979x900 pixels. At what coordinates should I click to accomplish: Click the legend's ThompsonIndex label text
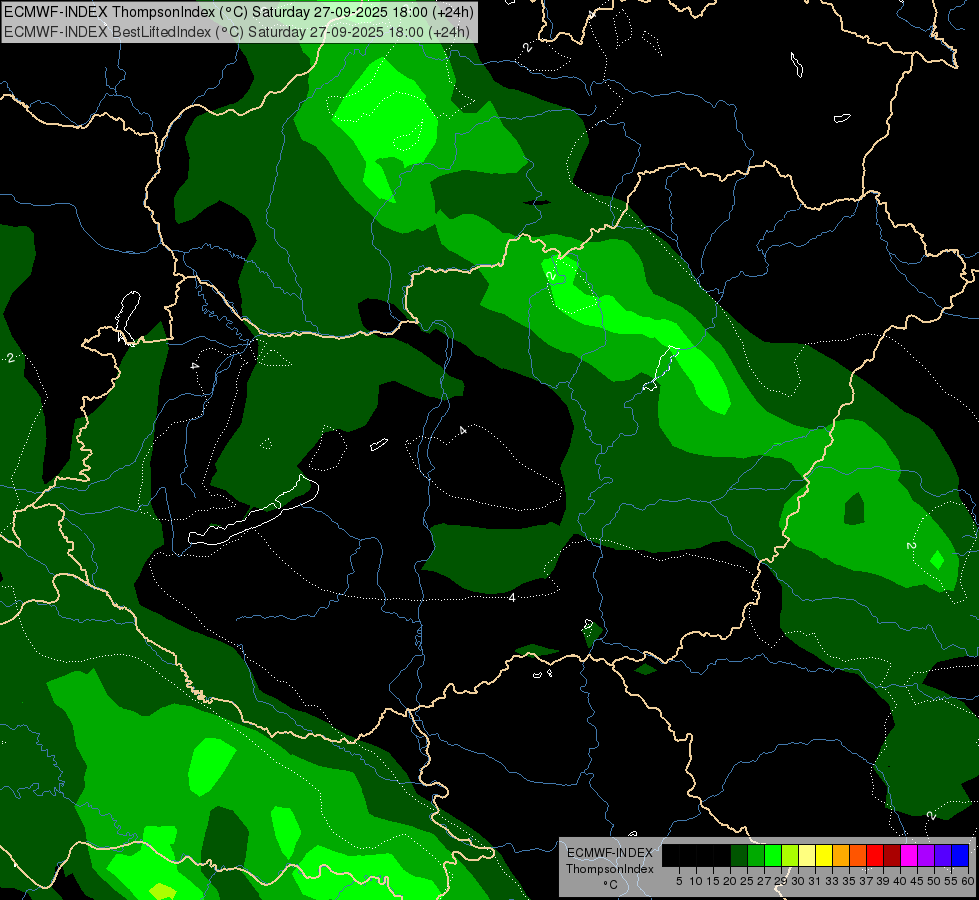[x=609, y=868]
